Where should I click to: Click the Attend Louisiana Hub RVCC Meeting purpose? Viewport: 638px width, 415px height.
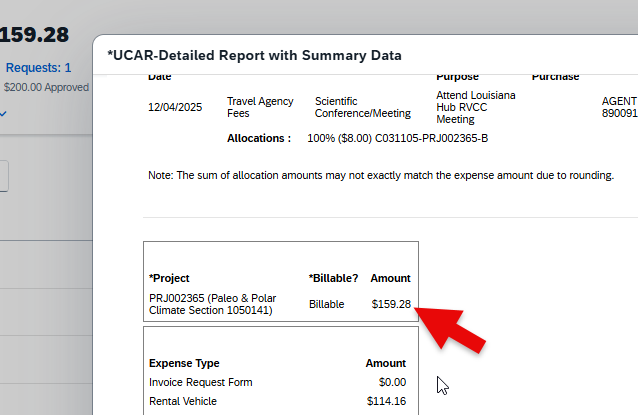click(x=475, y=107)
